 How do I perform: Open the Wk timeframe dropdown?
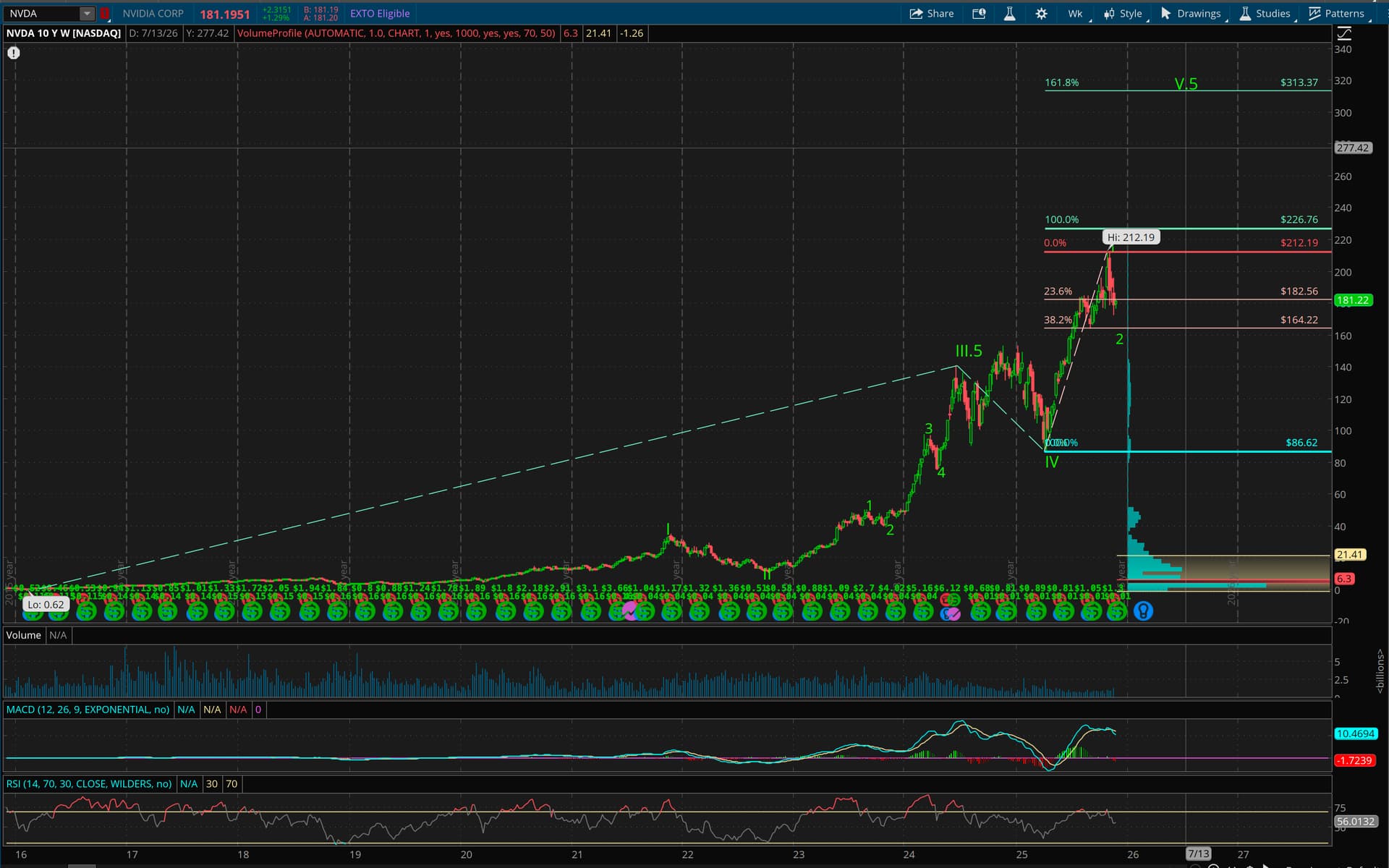pyautogui.click(x=1076, y=13)
